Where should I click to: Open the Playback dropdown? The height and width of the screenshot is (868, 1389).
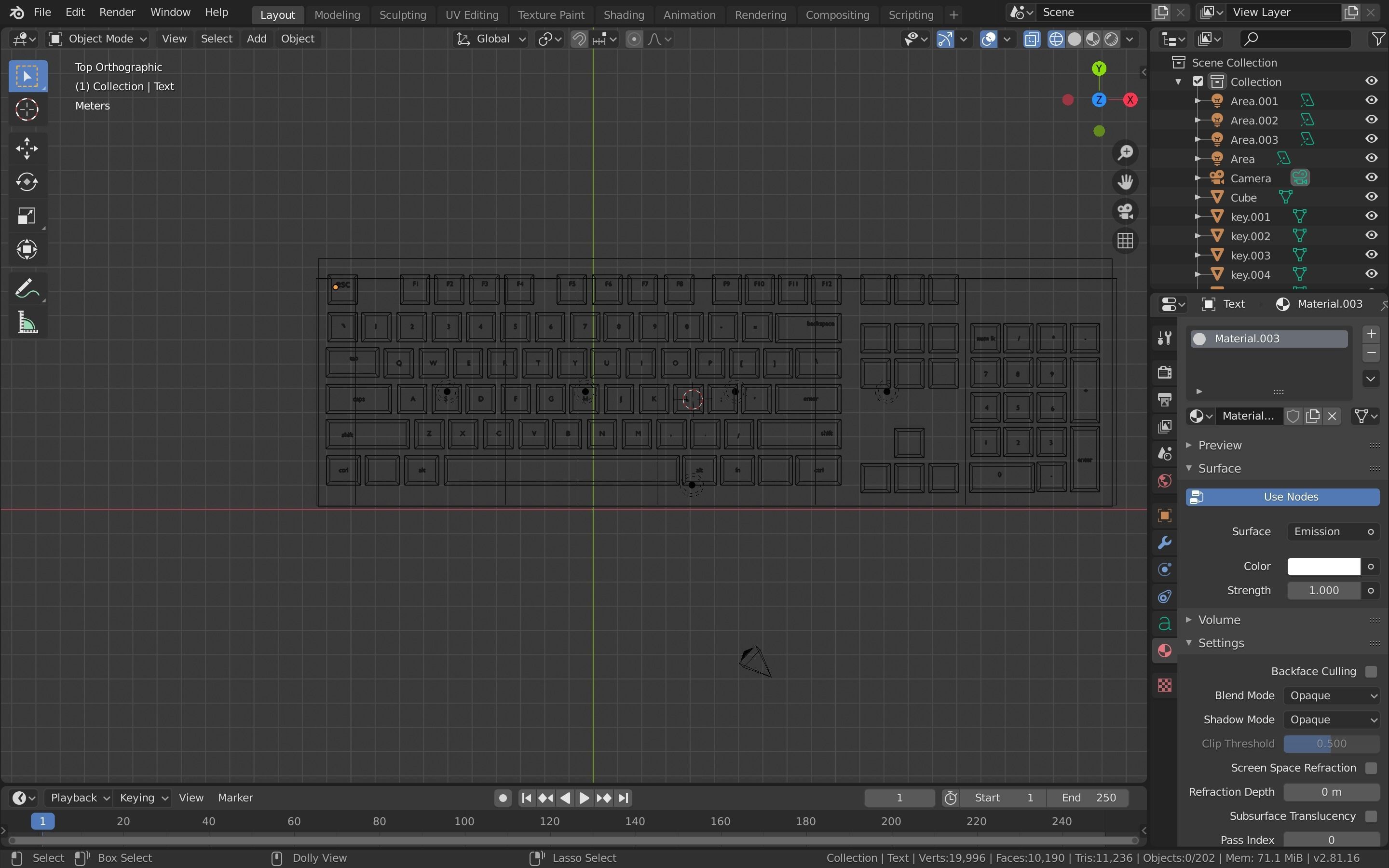pos(79,798)
